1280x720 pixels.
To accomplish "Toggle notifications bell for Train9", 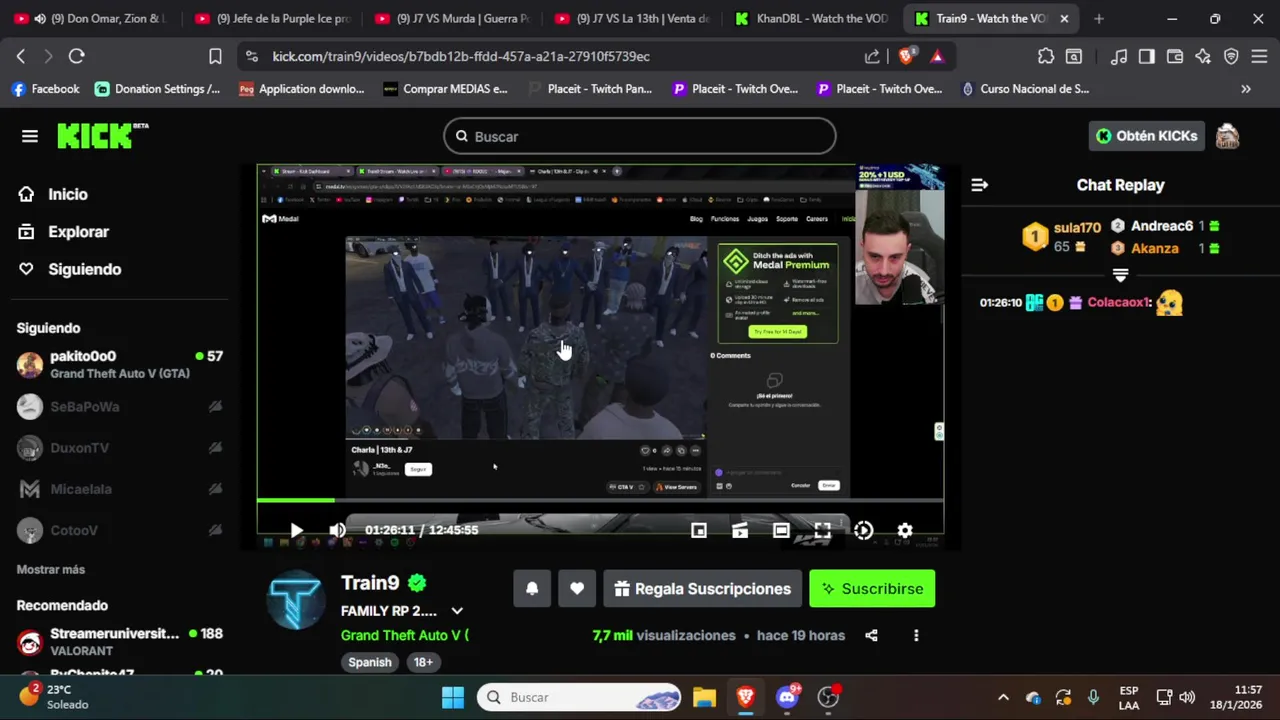I will click(x=532, y=589).
